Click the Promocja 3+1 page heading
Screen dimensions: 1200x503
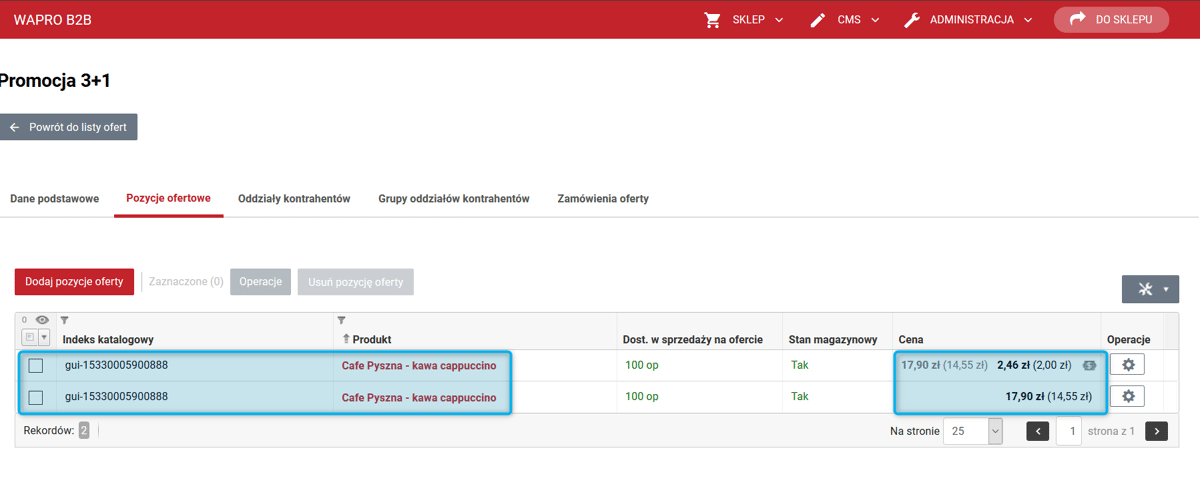(55, 81)
